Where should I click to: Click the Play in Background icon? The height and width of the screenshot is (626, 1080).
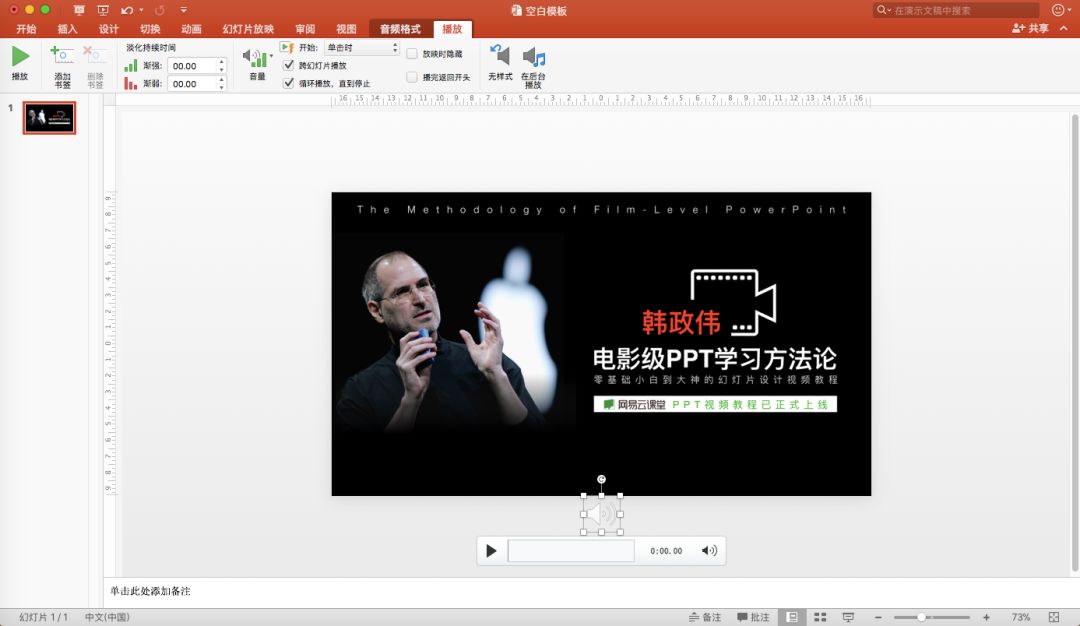[533, 56]
